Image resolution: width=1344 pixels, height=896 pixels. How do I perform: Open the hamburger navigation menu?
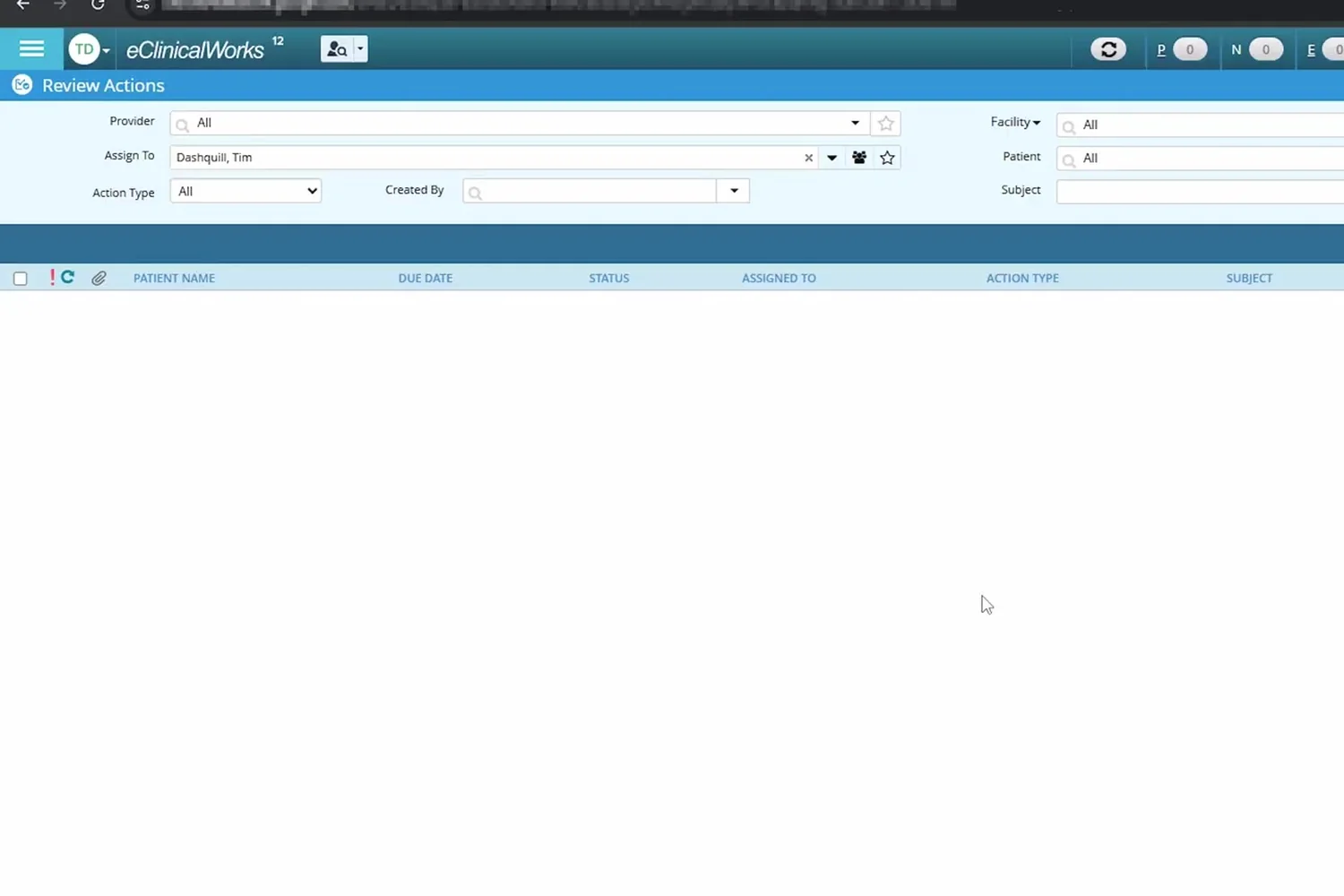coord(31,48)
